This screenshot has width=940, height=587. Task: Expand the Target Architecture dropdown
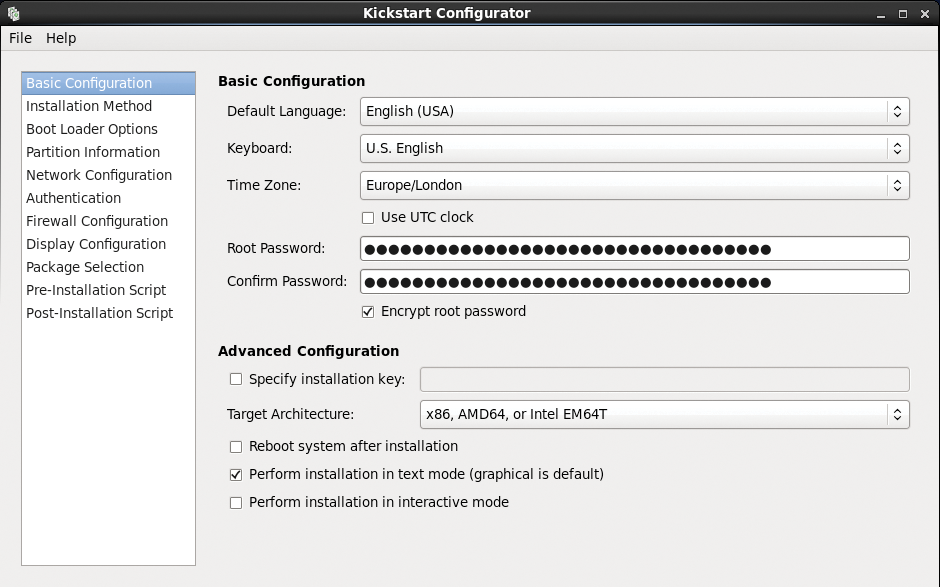(664, 414)
